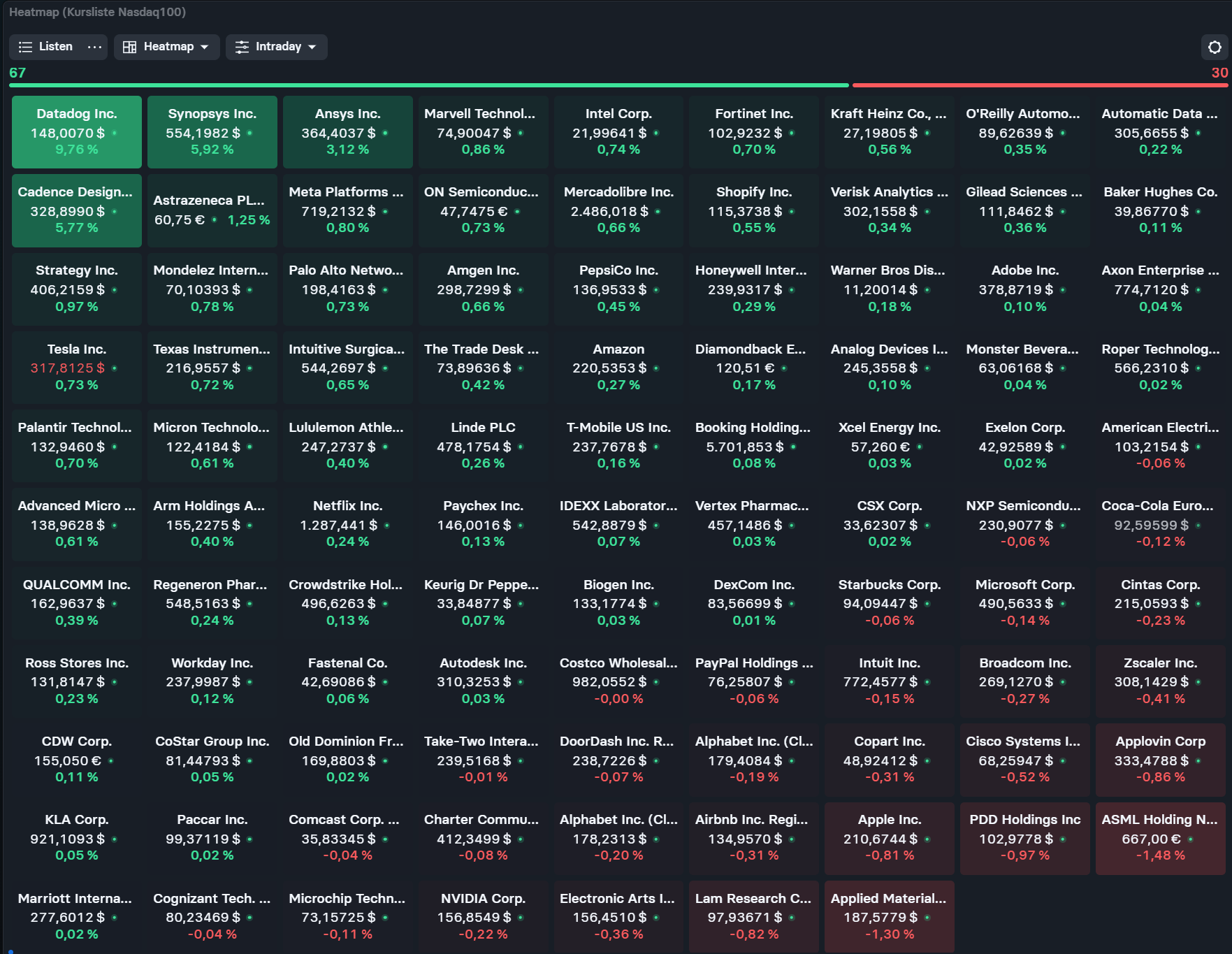Open the Meta Platforms tile

[348, 210]
